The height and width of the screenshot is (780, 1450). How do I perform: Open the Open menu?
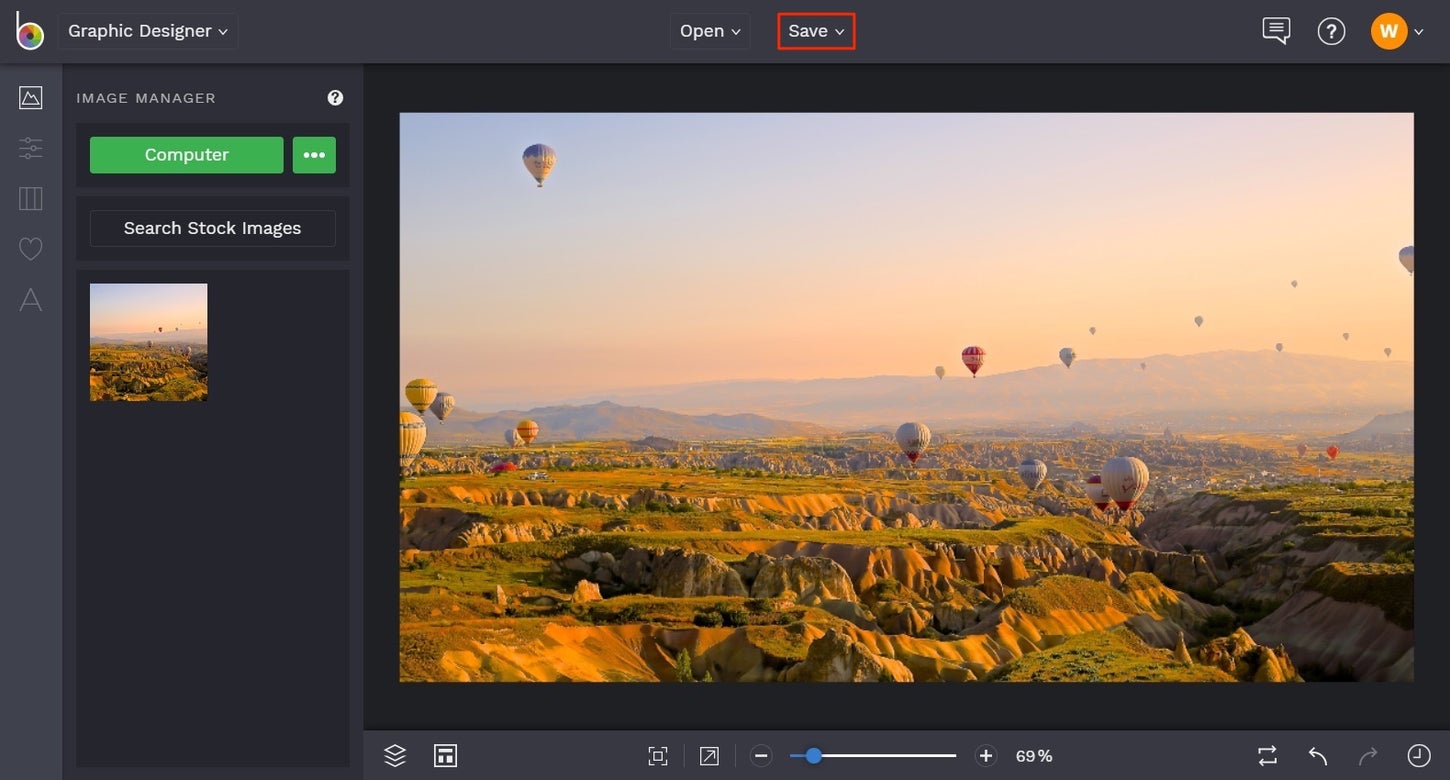(709, 30)
